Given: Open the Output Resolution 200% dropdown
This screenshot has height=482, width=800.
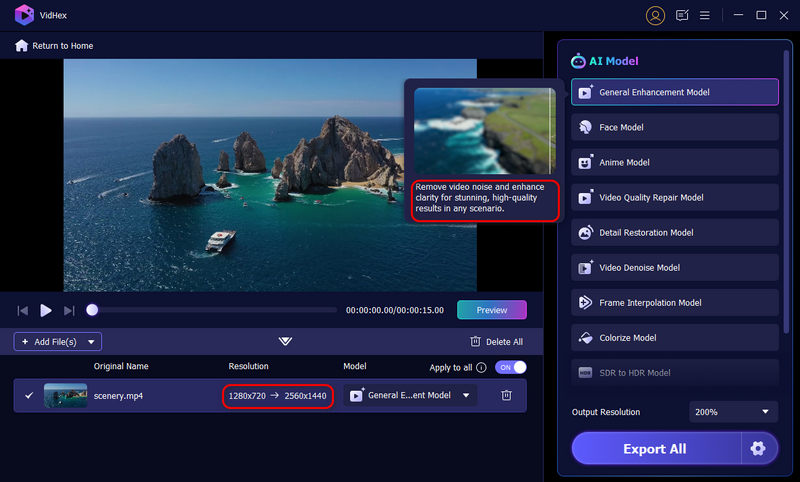Looking at the screenshot, I should pos(733,412).
